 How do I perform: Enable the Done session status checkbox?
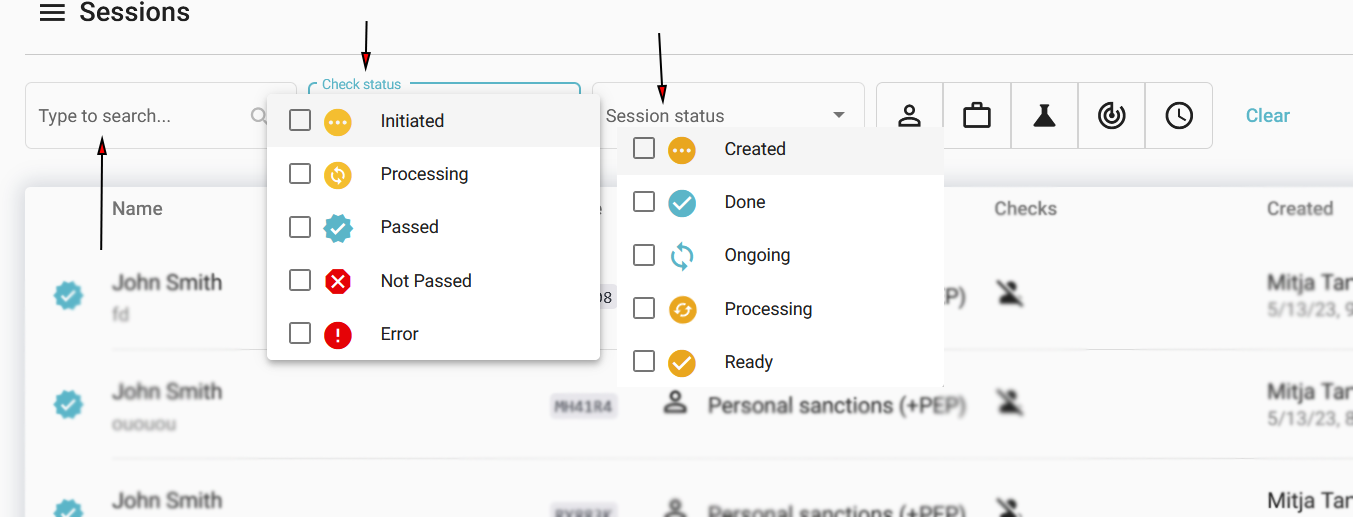[644, 202]
